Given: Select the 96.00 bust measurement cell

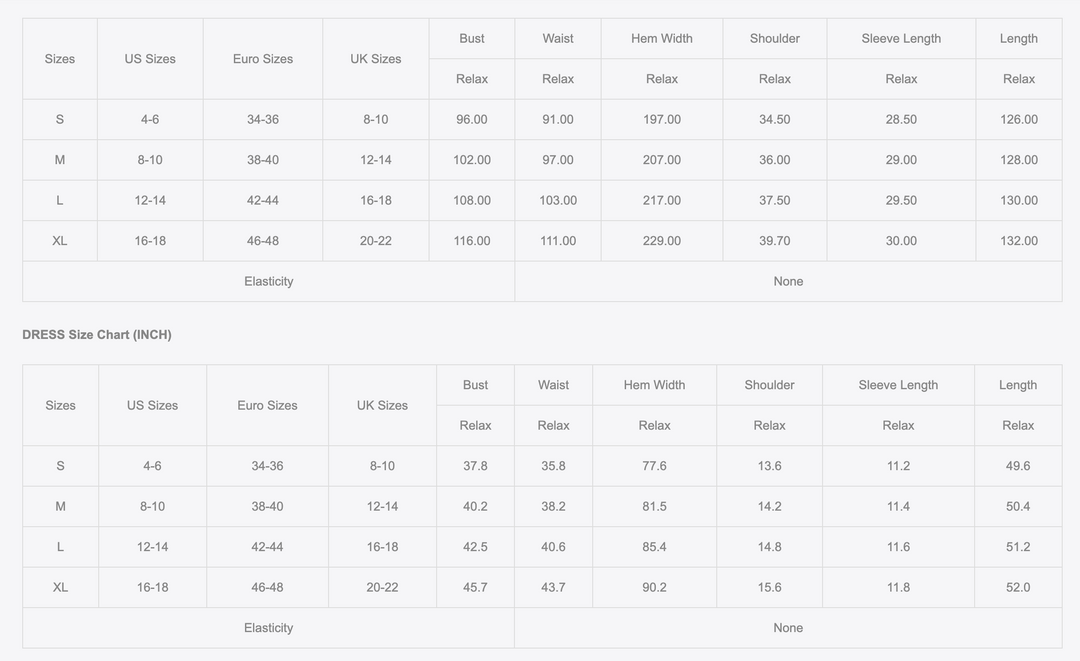Looking at the screenshot, I should (472, 120).
